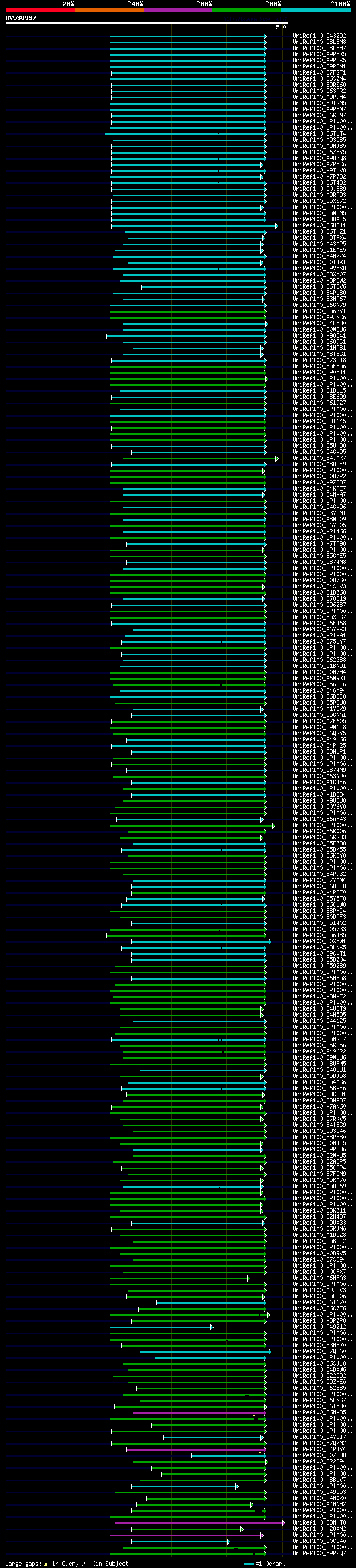The width and height of the screenshot is (356, 1568).
Task: Select the UniRef100_B8XY07 label
Action: pyautogui.click(x=319, y=275)
